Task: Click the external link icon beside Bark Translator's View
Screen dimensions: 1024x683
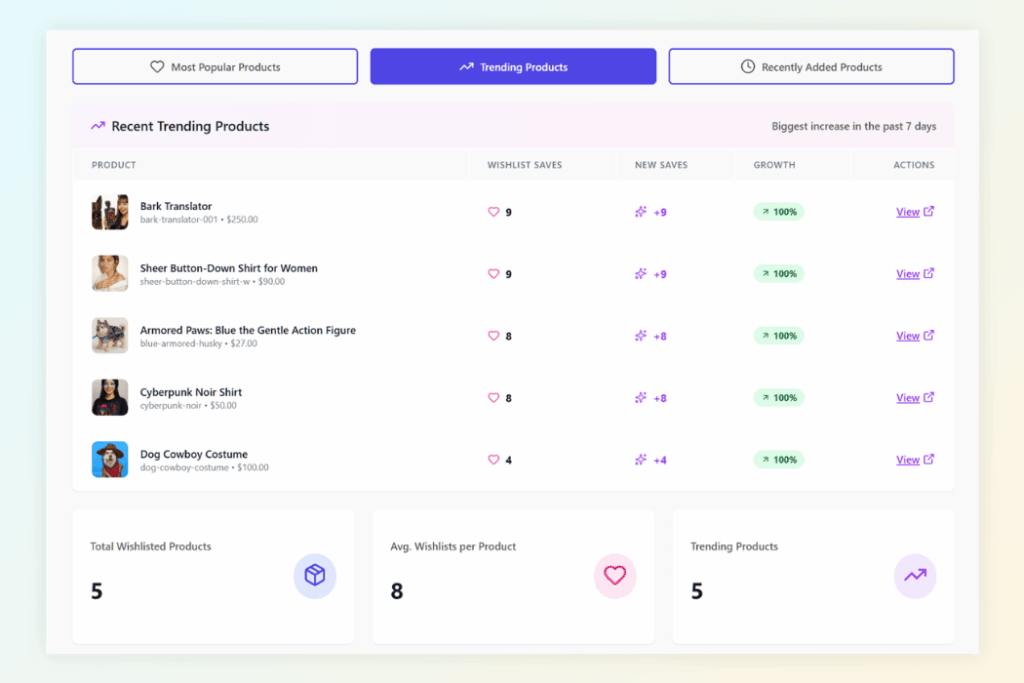Action: pyautogui.click(x=930, y=212)
